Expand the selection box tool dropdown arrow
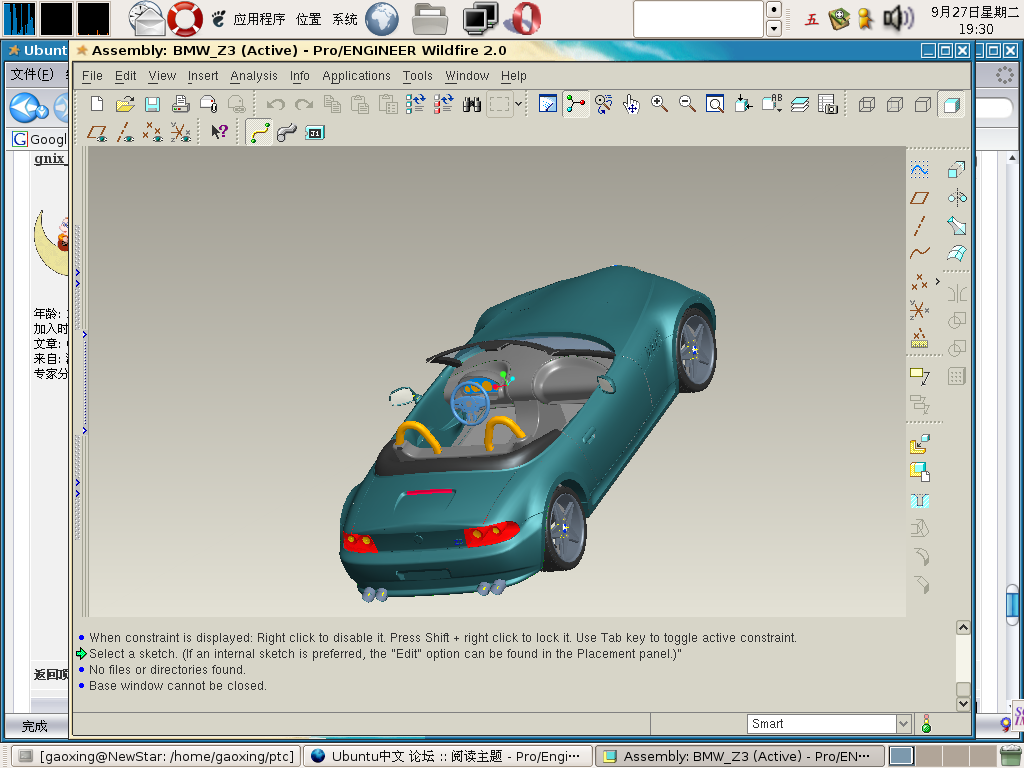Screen dimensions: 1024x768 pyautogui.click(x=519, y=104)
